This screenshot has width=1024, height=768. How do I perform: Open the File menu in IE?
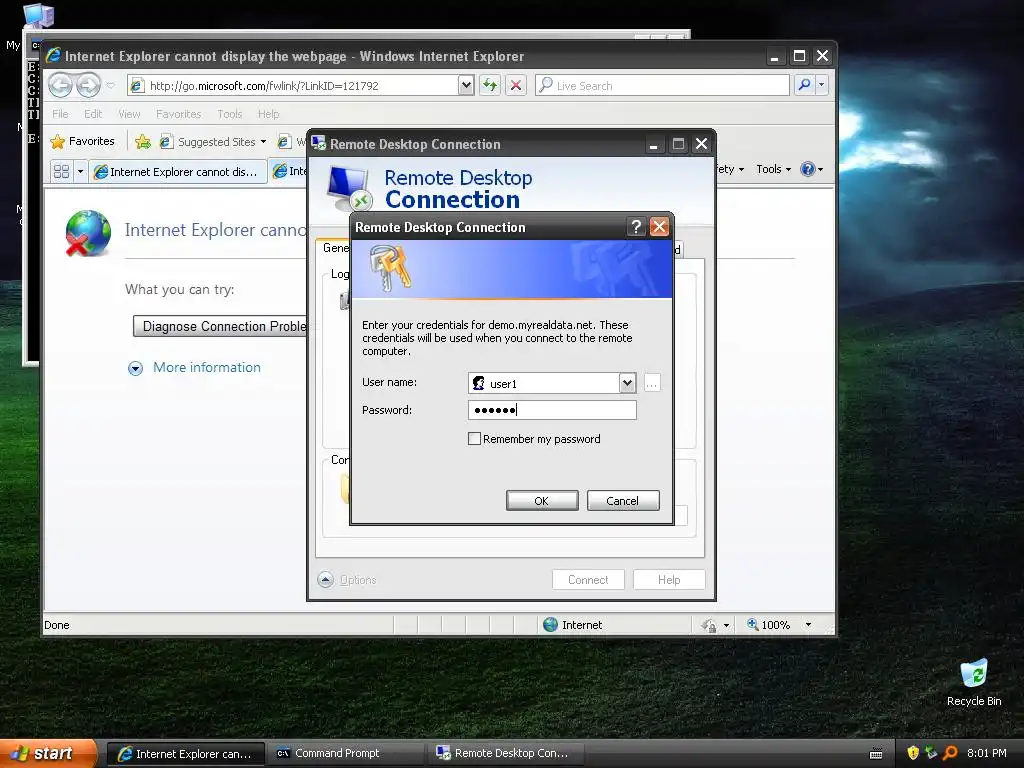(60, 114)
